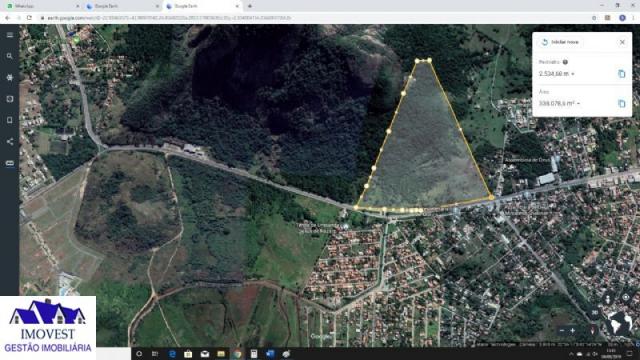Switch to the middle Google Earth tab

(122, 6)
